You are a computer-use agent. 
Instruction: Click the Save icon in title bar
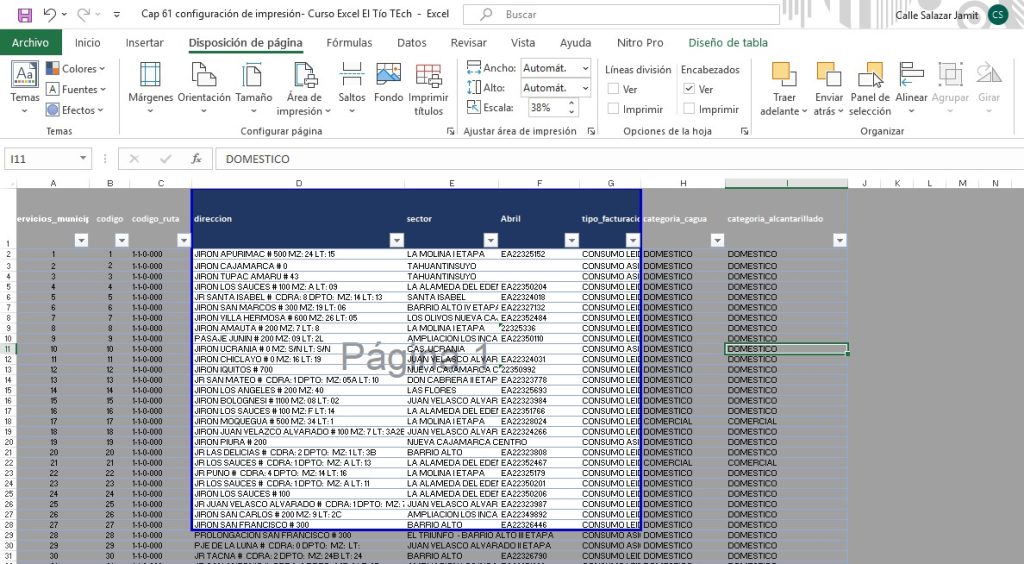point(24,15)
